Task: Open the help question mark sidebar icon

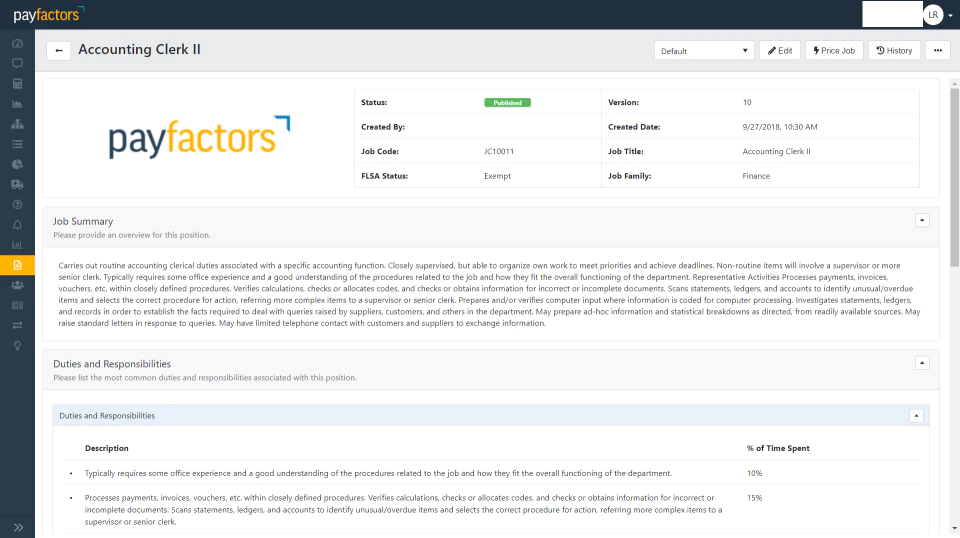Action: (x=17, y=204)
